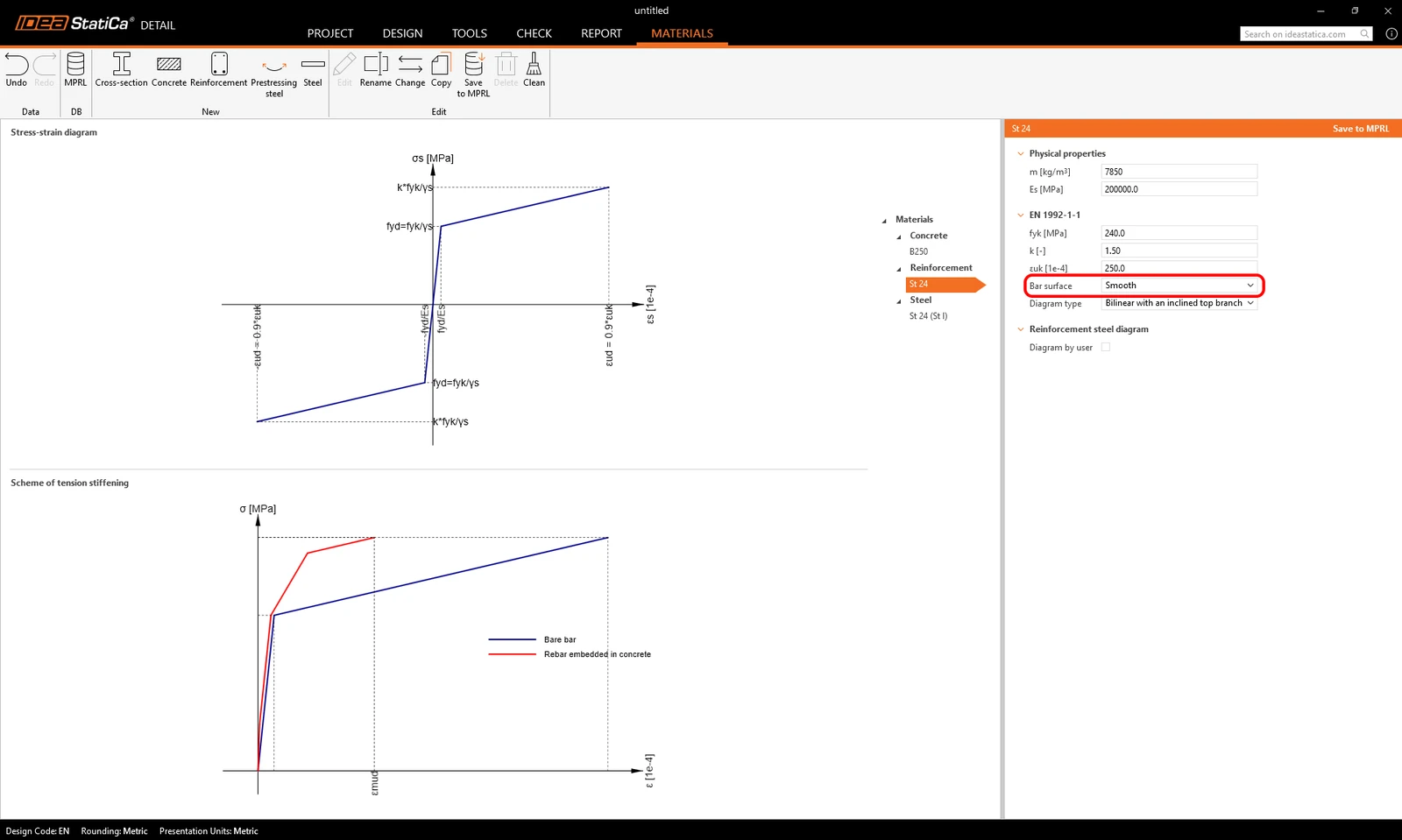Add new Prestressing steel material

click(x=274, y=66)
